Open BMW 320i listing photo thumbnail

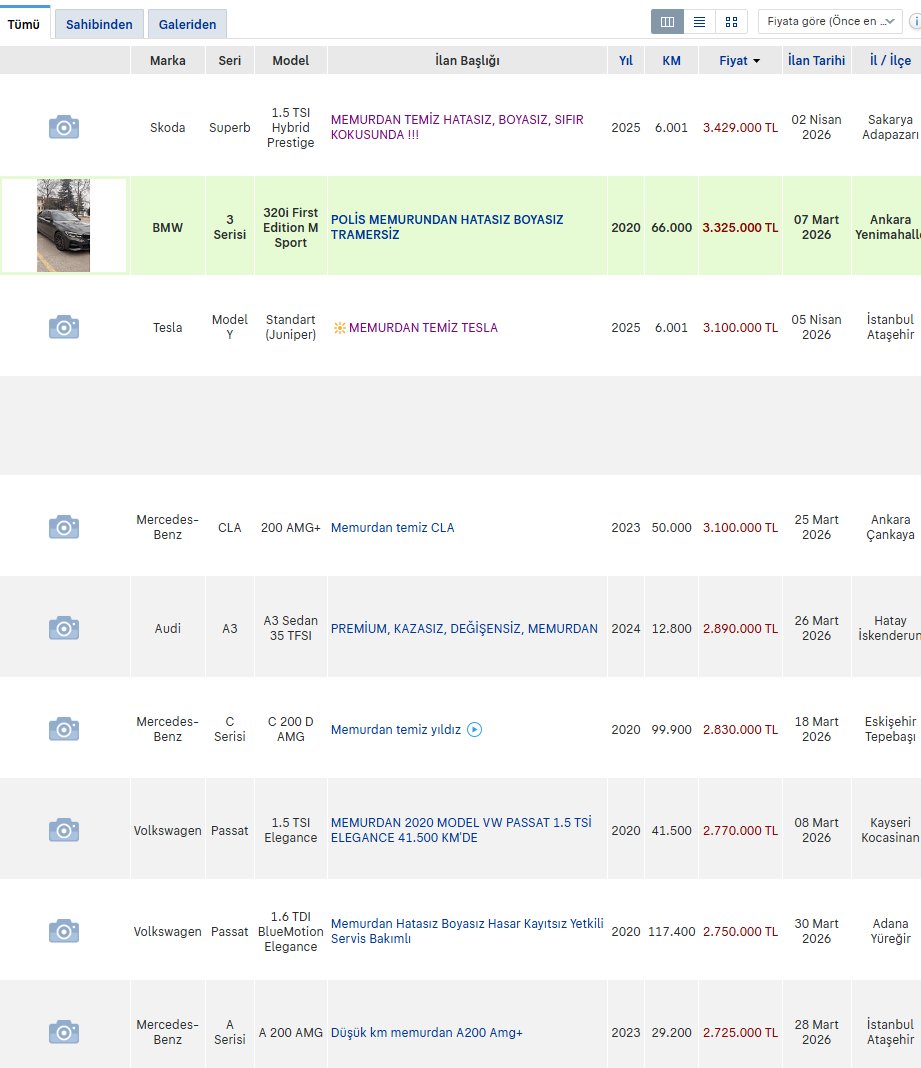[63, 225]
